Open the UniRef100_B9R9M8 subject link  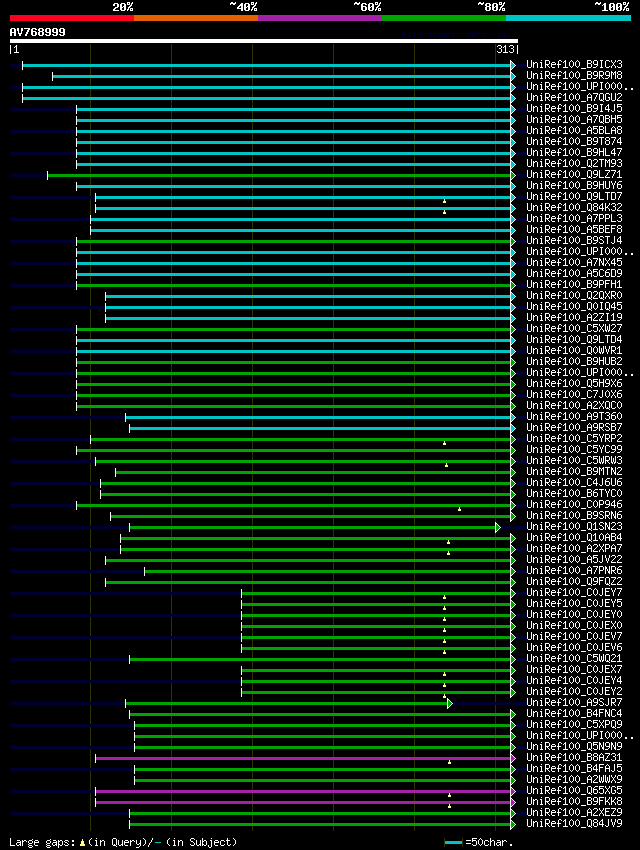pos(574,75)
